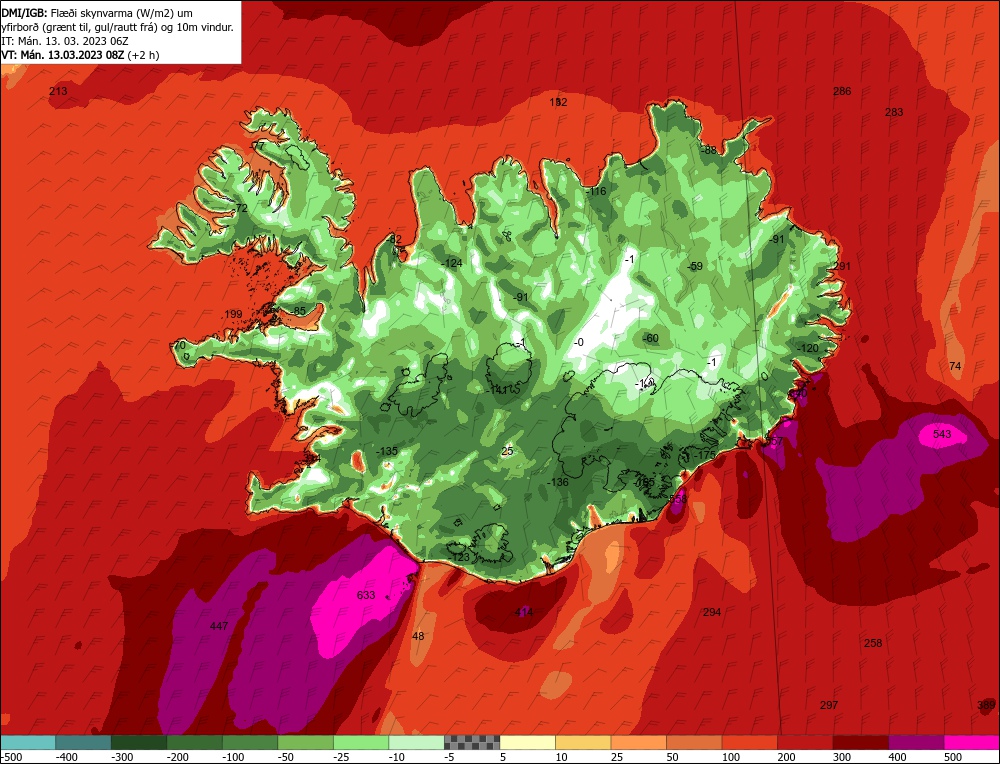1000x764 pixels.
Task: Click the 389 value in the bottom-right corner
Action: 986,705
